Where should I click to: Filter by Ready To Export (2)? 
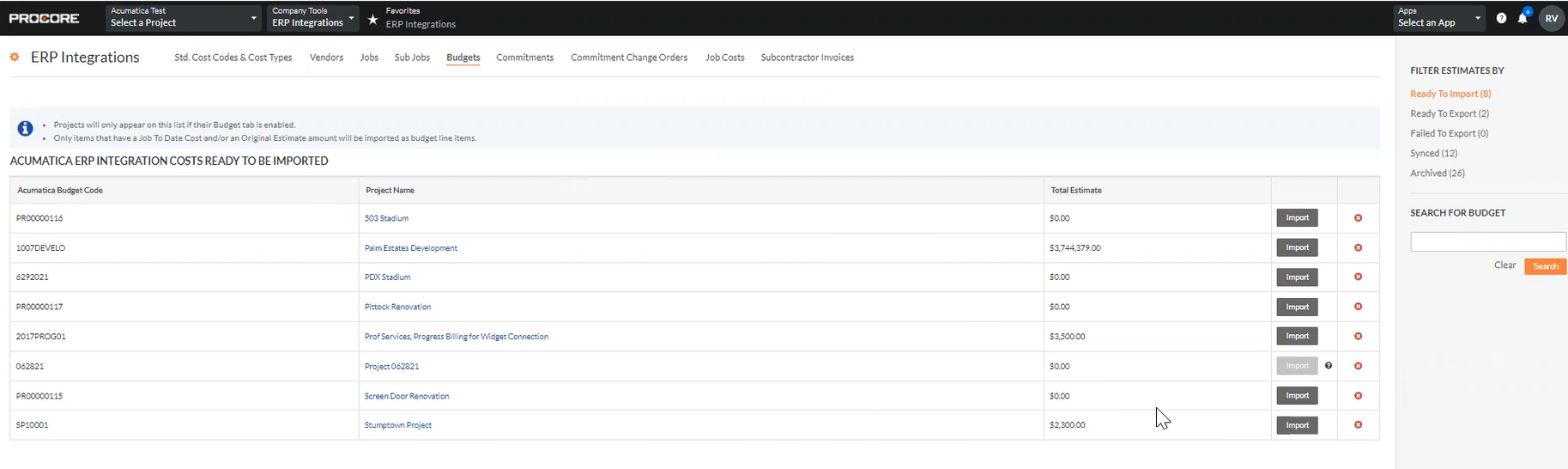(1450, 113)
